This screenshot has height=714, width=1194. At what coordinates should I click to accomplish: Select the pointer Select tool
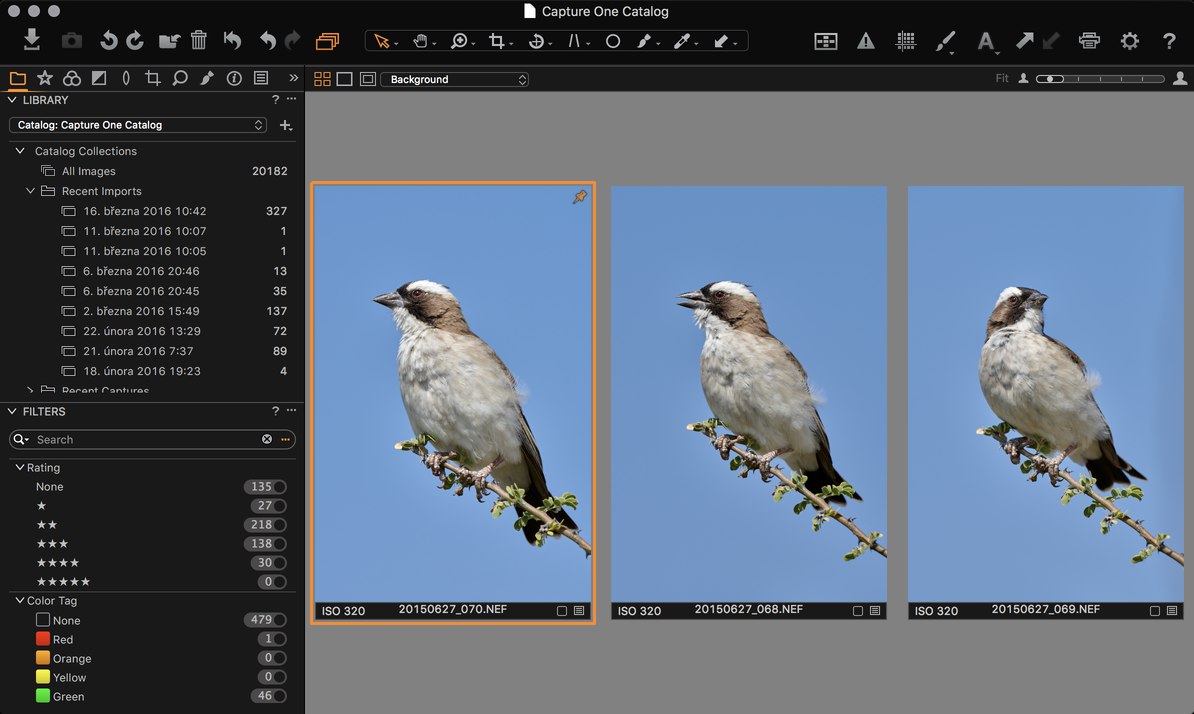pyautogui.click(x=382, y=41)
